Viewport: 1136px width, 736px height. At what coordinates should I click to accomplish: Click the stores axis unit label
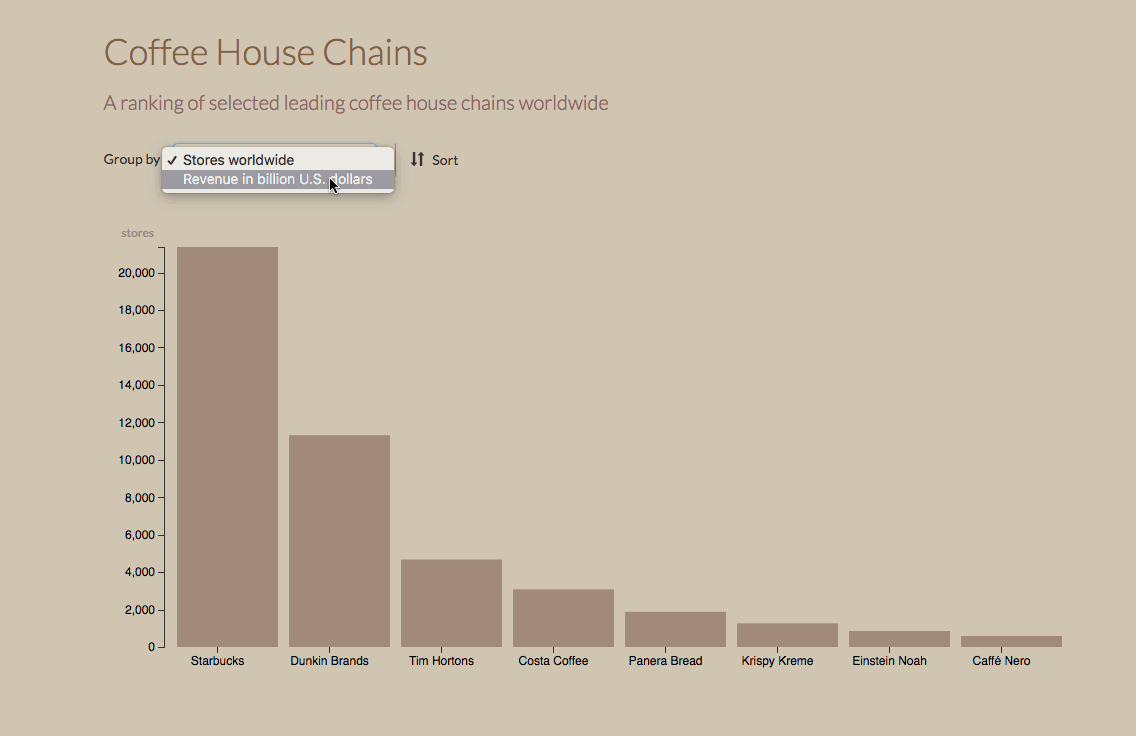point(137,233)
